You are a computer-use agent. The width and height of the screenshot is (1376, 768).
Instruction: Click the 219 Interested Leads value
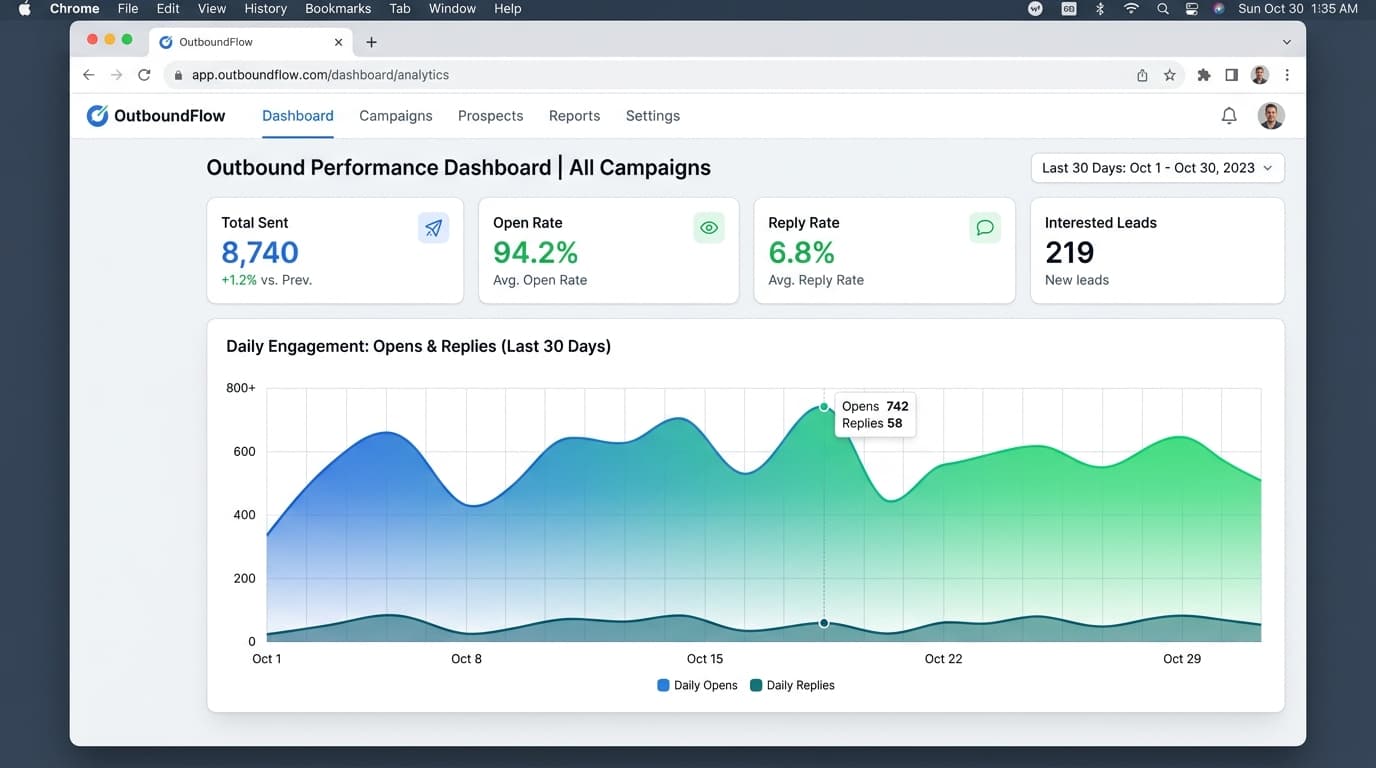tap(1070, 252)
